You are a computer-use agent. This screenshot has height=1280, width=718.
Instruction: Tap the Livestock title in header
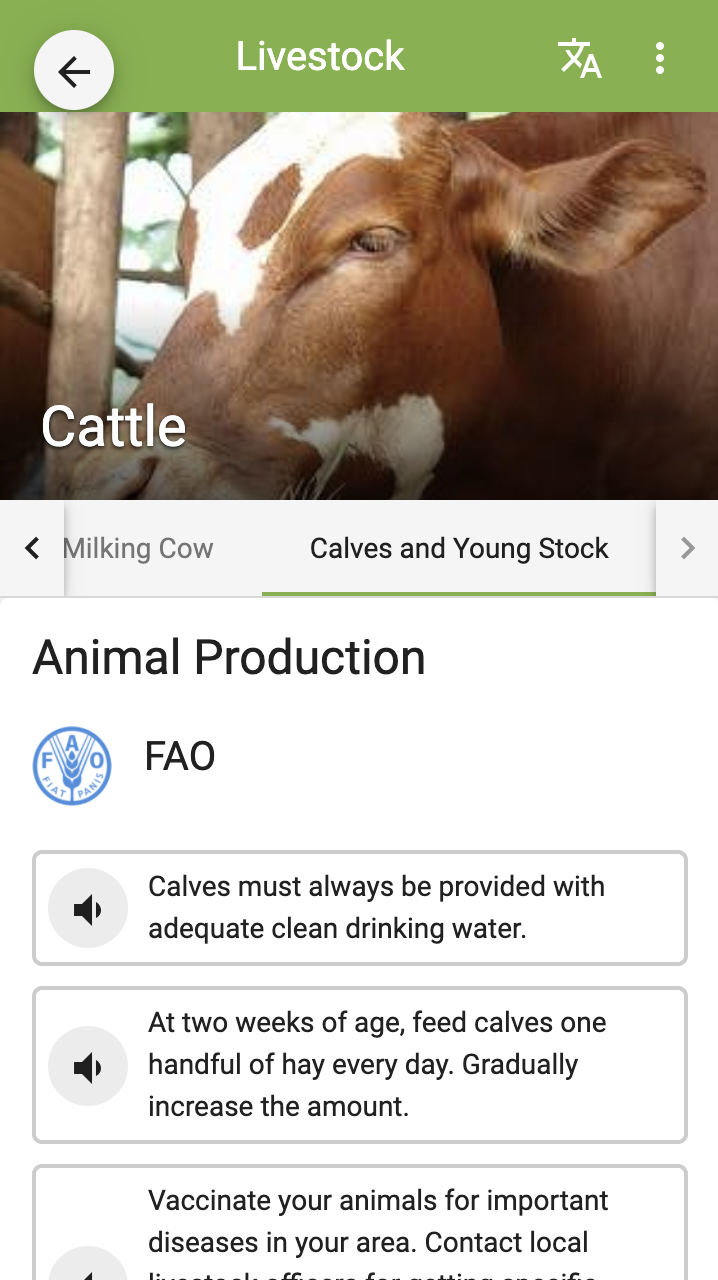(320, 56)
